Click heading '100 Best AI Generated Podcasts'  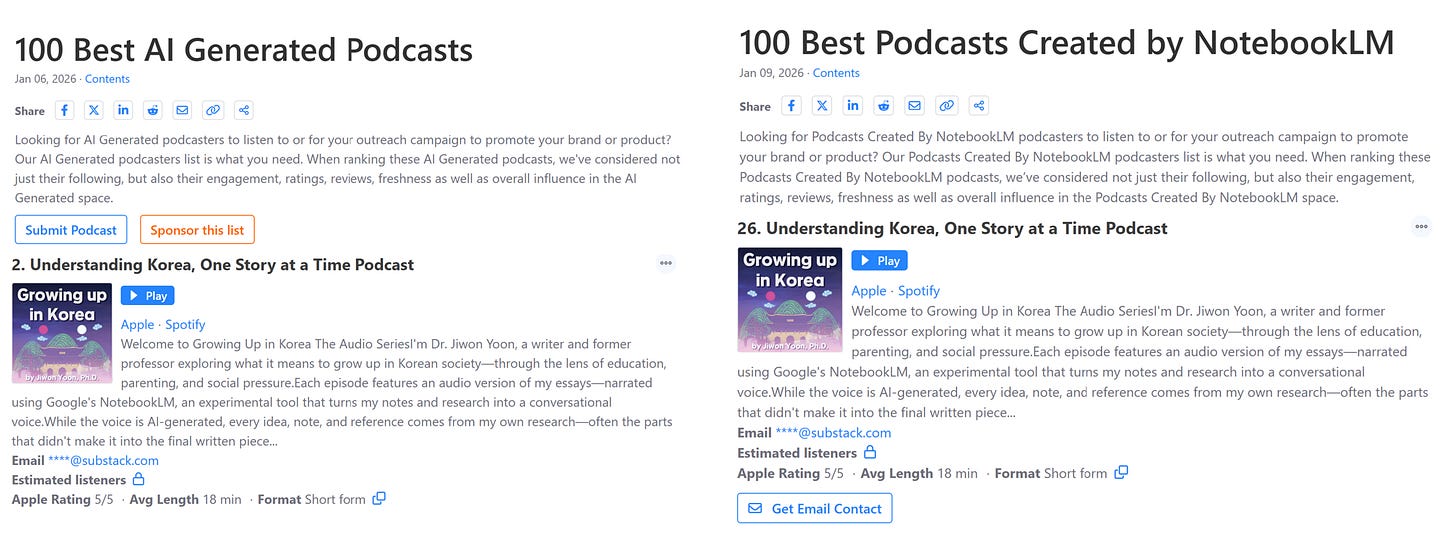point(244,49)
